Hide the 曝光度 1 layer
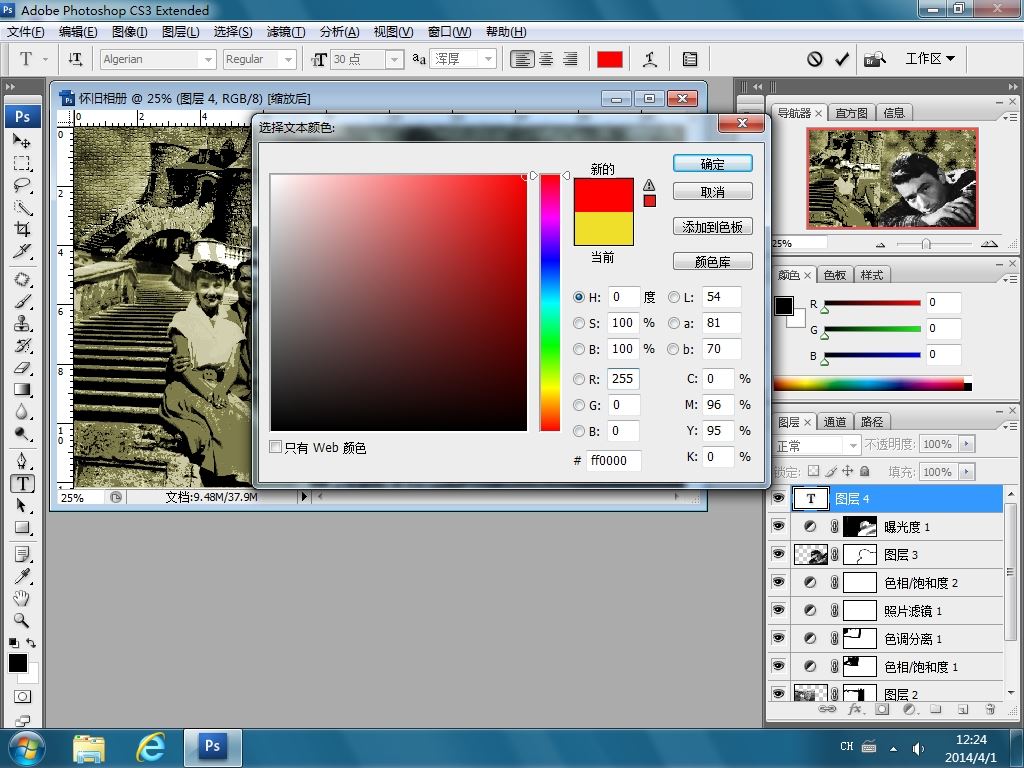Viewport: 1024px width, 768px height. (779, 527)
